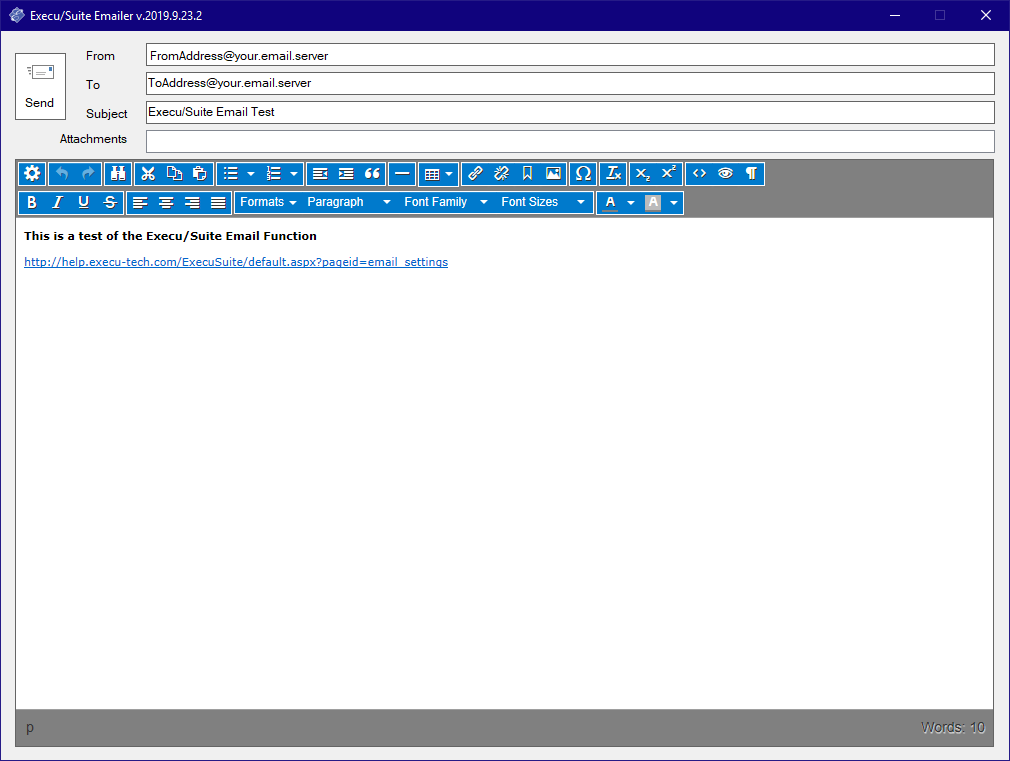1010x761 pixels.
Task: Insert an anchor bookmark
Action: tap(527, 173)
